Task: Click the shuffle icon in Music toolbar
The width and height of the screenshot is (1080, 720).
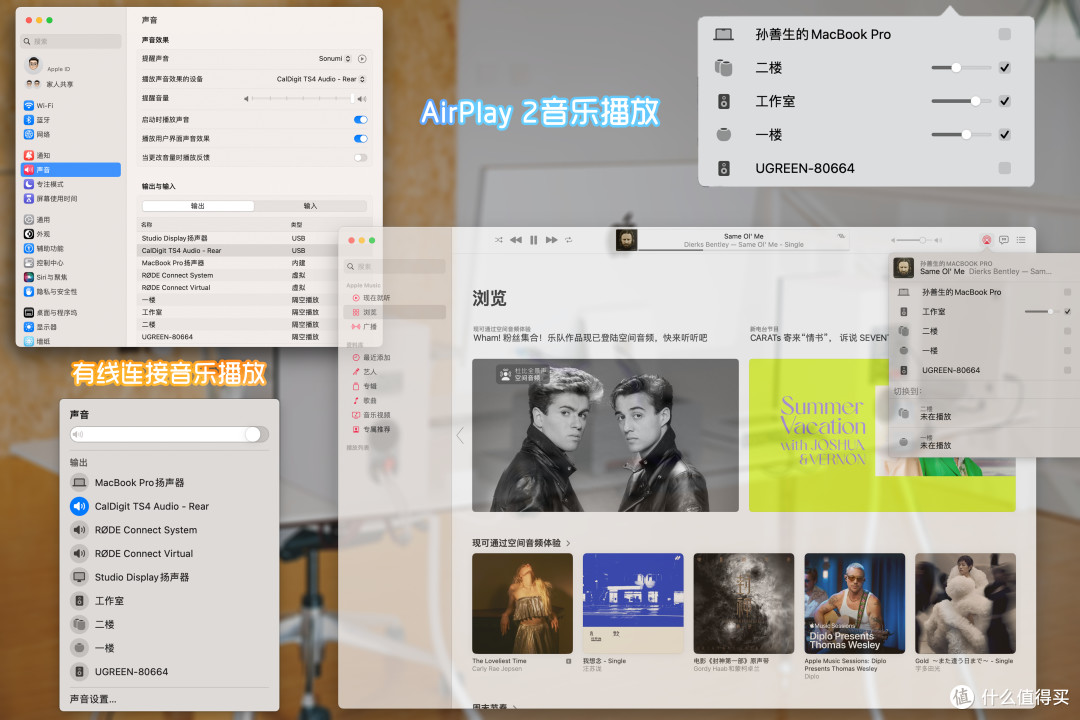Action: [x=498, y=240]
